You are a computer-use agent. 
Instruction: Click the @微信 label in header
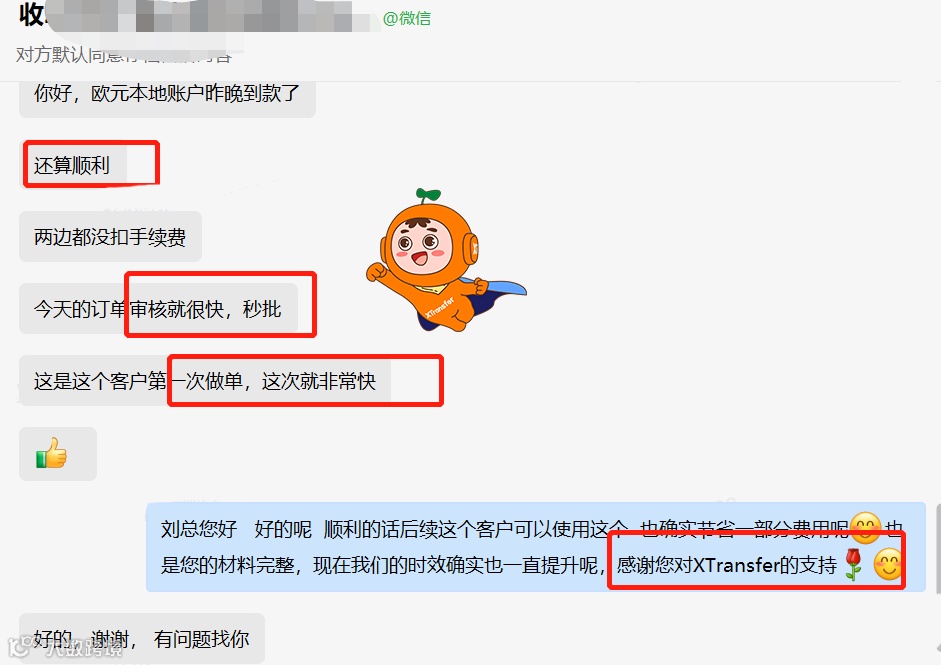tap(407, 19)
